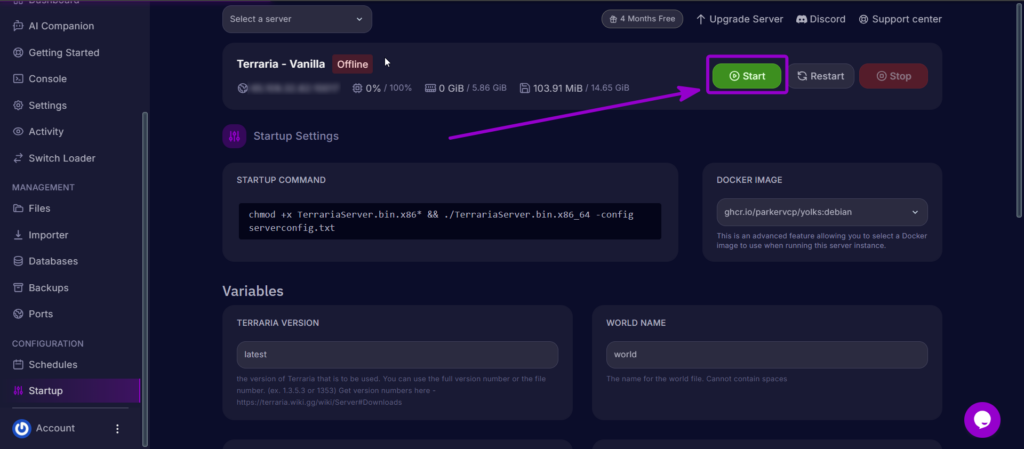The height and width of the screenshot is (449, 1024).
Task: Click the Account power avatar icon
Action: point(22,429)
